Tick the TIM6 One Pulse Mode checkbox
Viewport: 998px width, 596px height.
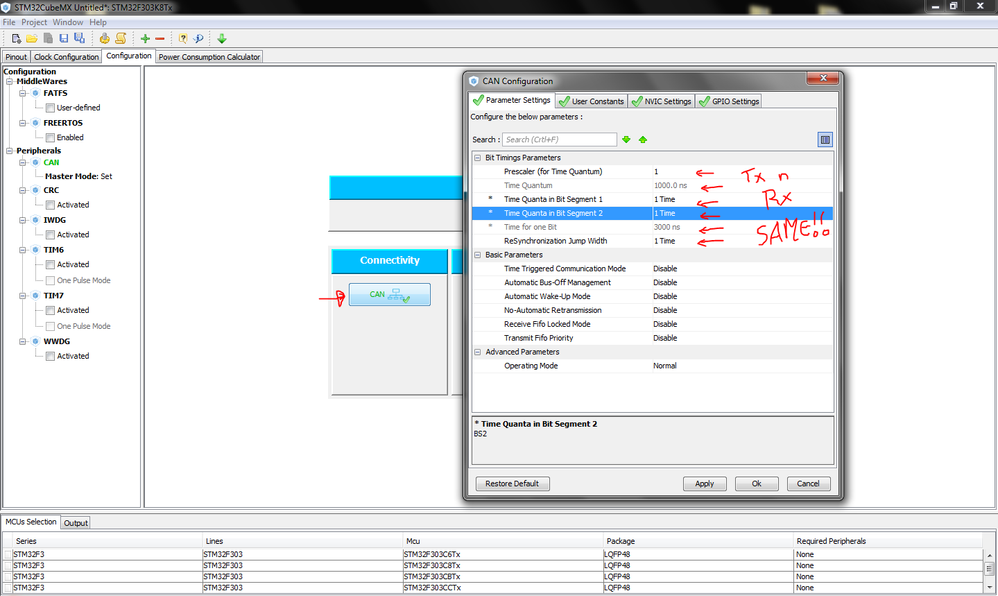click(50, 281)
